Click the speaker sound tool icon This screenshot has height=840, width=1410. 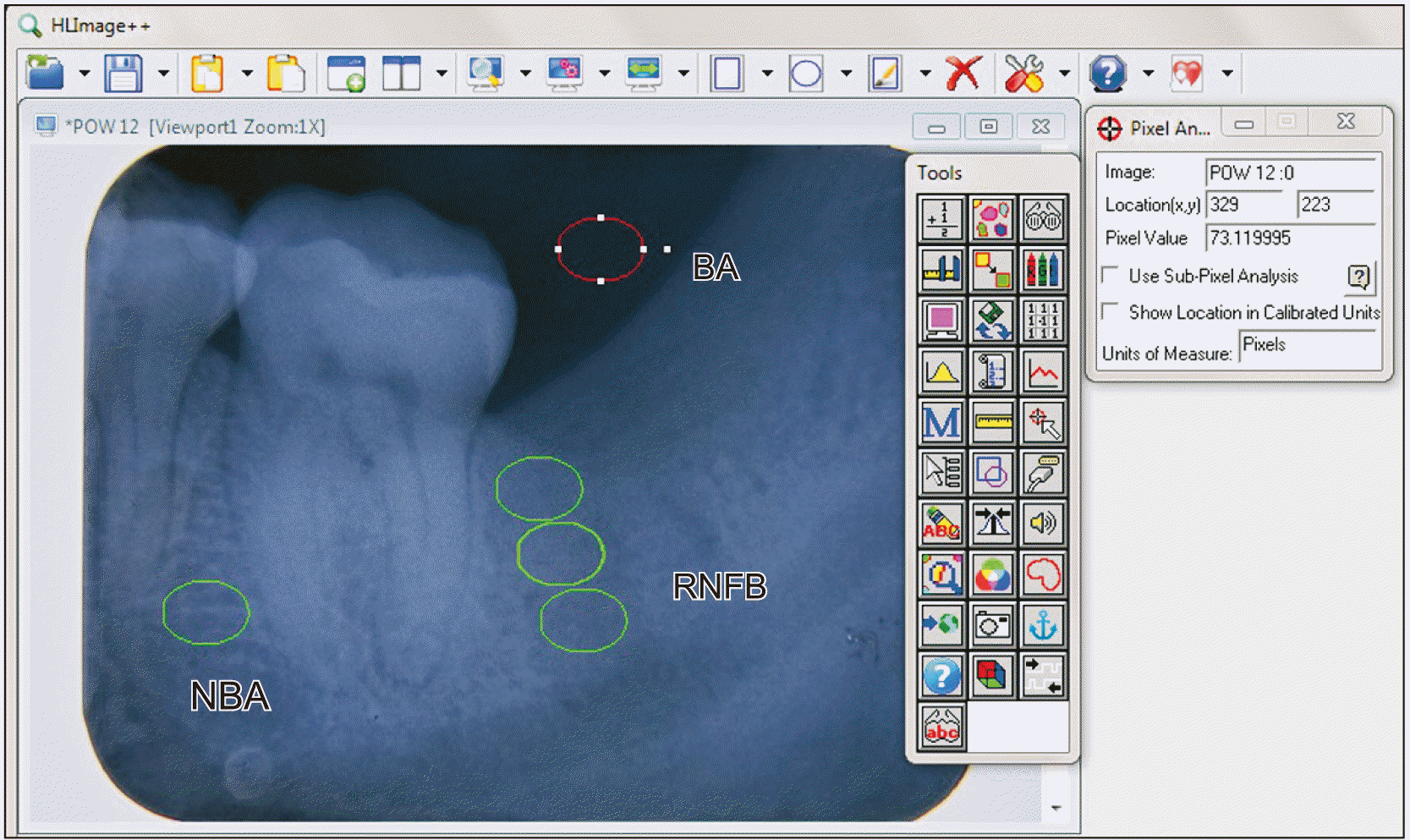click(x=1043, y=524)
